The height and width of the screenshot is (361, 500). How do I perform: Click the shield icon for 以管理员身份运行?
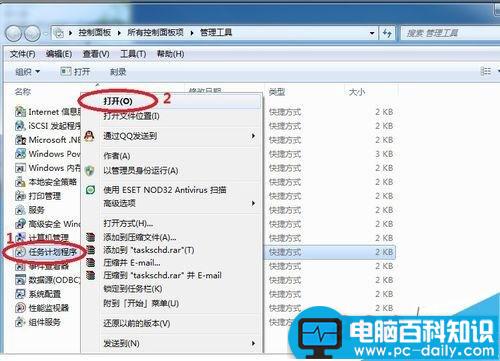(x=90, y=171)
